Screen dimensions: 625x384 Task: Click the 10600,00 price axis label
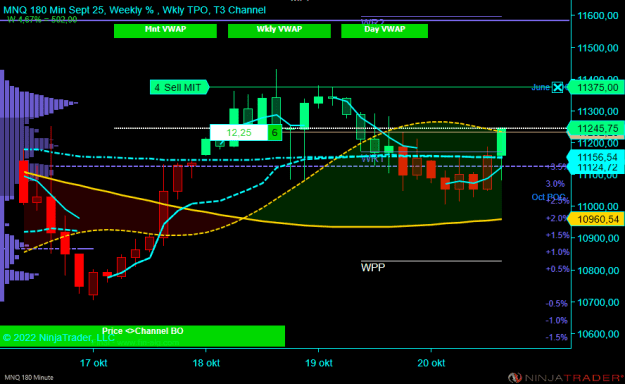[598, 334]
